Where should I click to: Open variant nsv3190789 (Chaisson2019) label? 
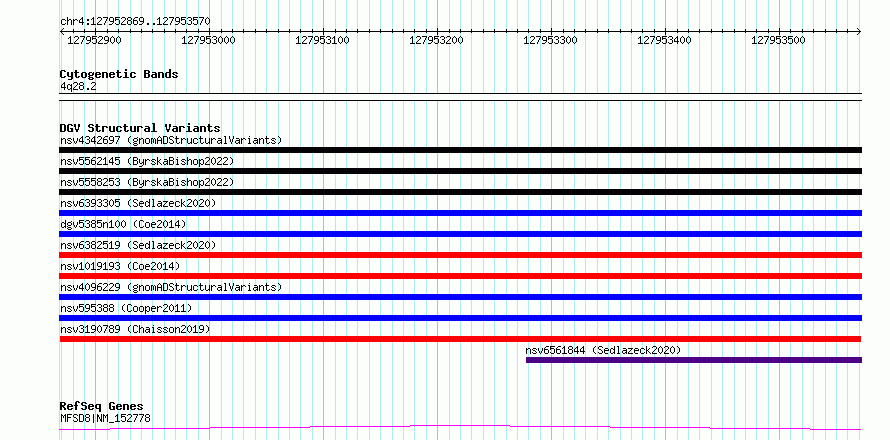pyautogui.click(x=135, y=329)
